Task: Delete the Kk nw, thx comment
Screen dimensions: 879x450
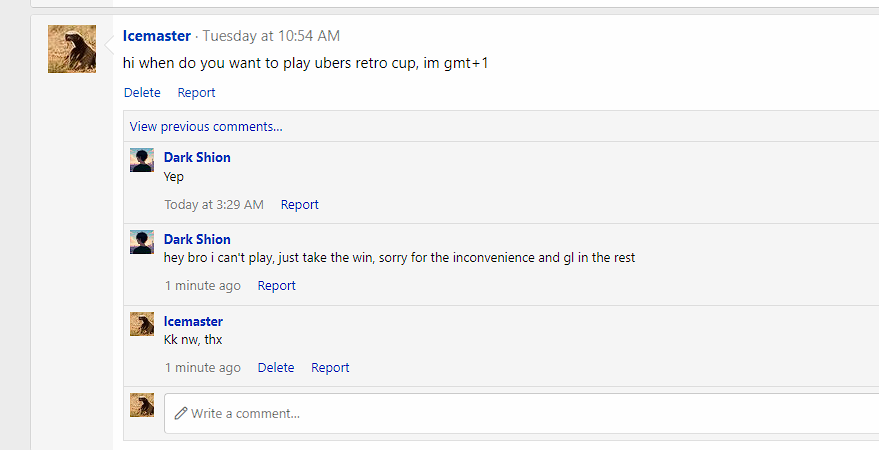Action: pos(276,368)
